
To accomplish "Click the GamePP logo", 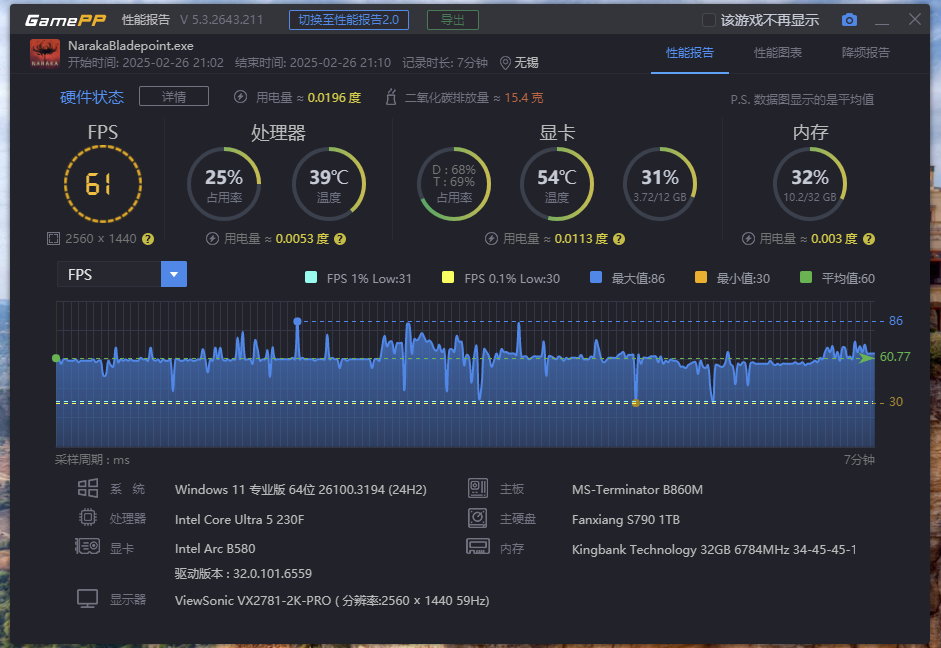I will [x=65, y=20].
